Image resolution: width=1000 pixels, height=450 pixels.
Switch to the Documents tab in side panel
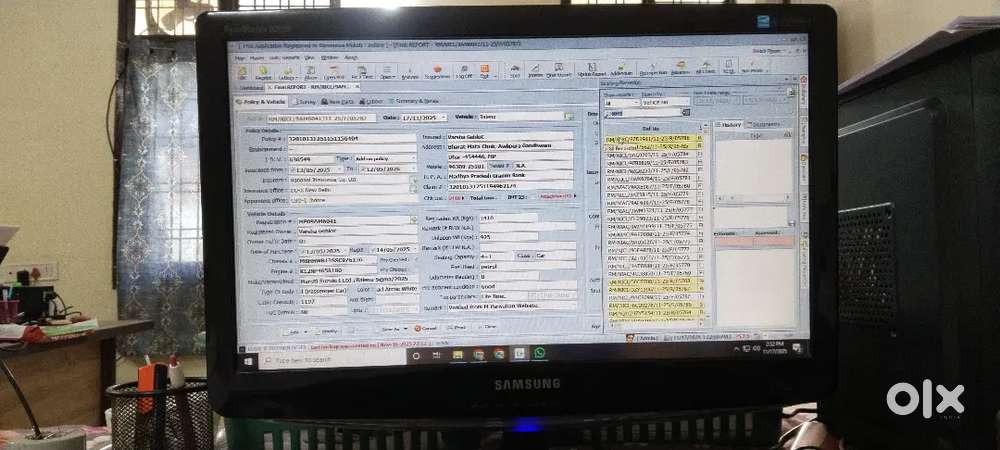point(764,124)
